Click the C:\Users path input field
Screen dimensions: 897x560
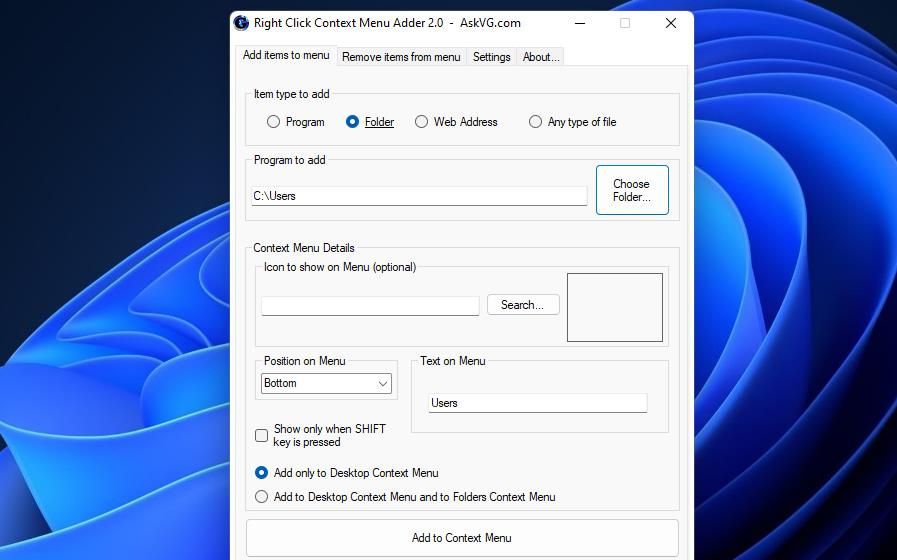tap(419, 196)
